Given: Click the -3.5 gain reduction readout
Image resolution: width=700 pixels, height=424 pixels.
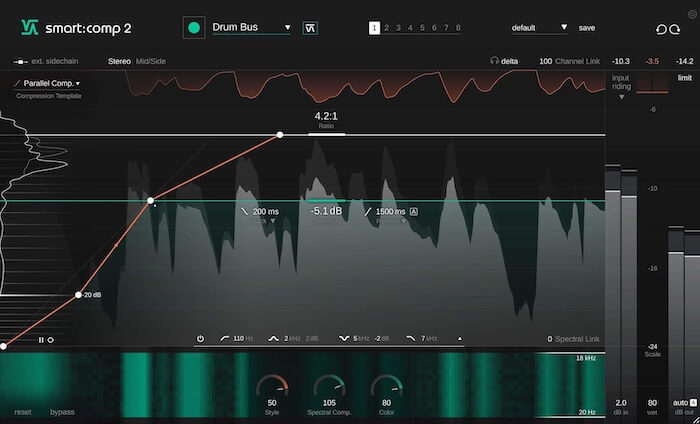Looking at the screenshot, I should (x=652, y=62).
